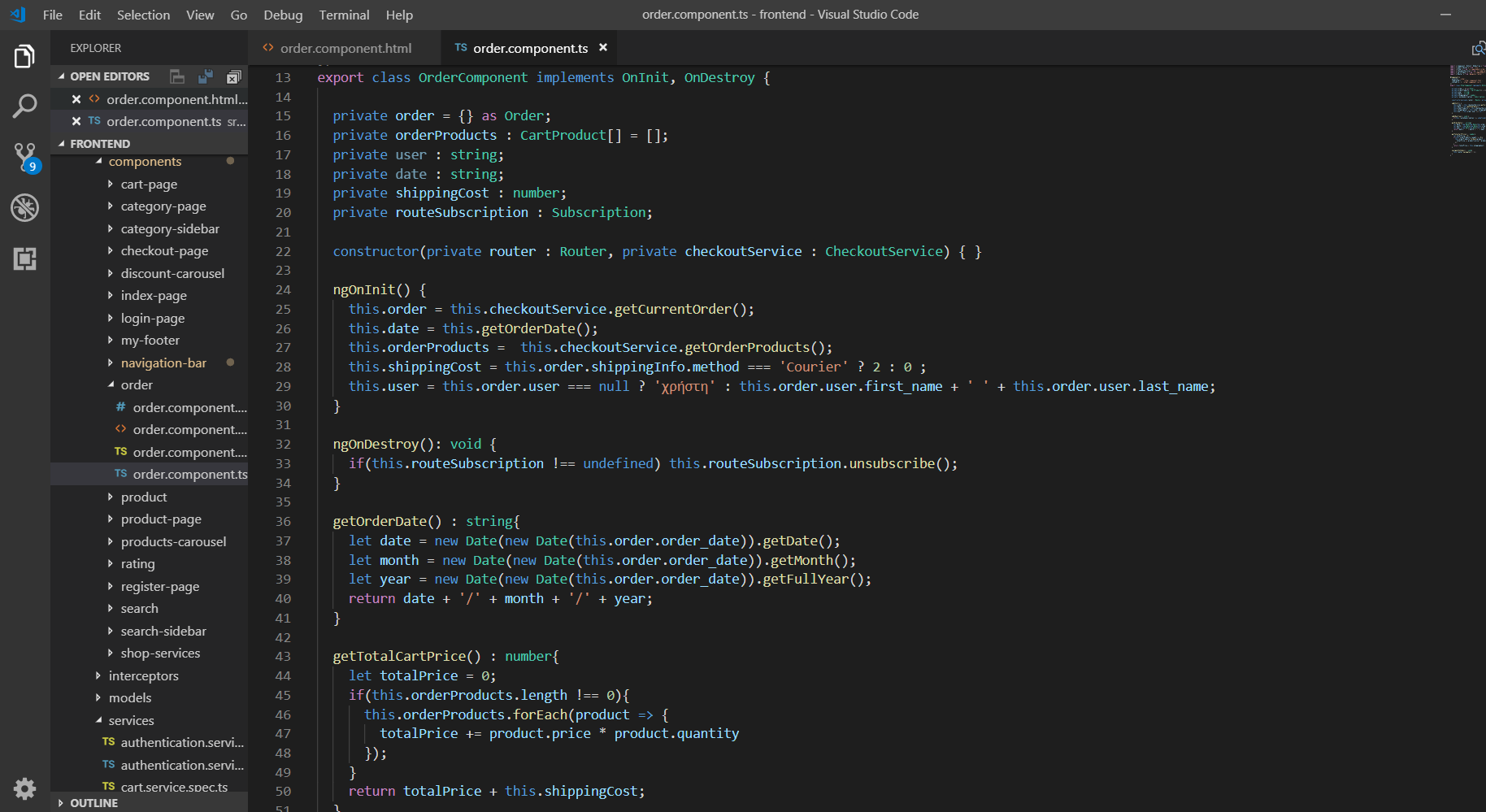Expand the search folder
Screen dimensions: 1486x812
point(149,609)
